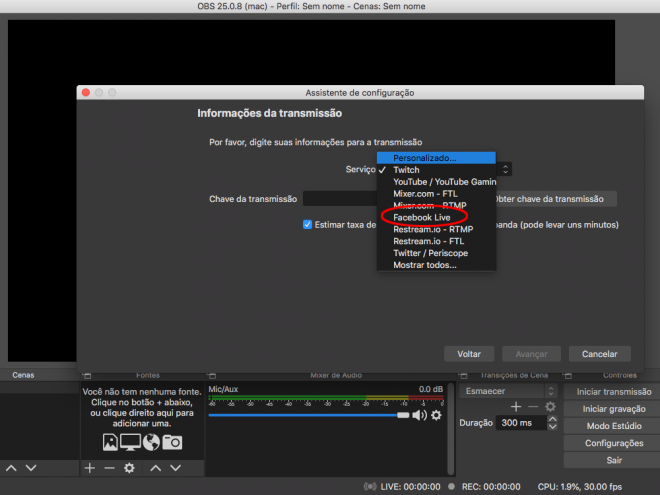The width and height of the screenshot is (660, 495).
Task: Pop out the Transições de Cena dock icon
Action: click(464, 375)
